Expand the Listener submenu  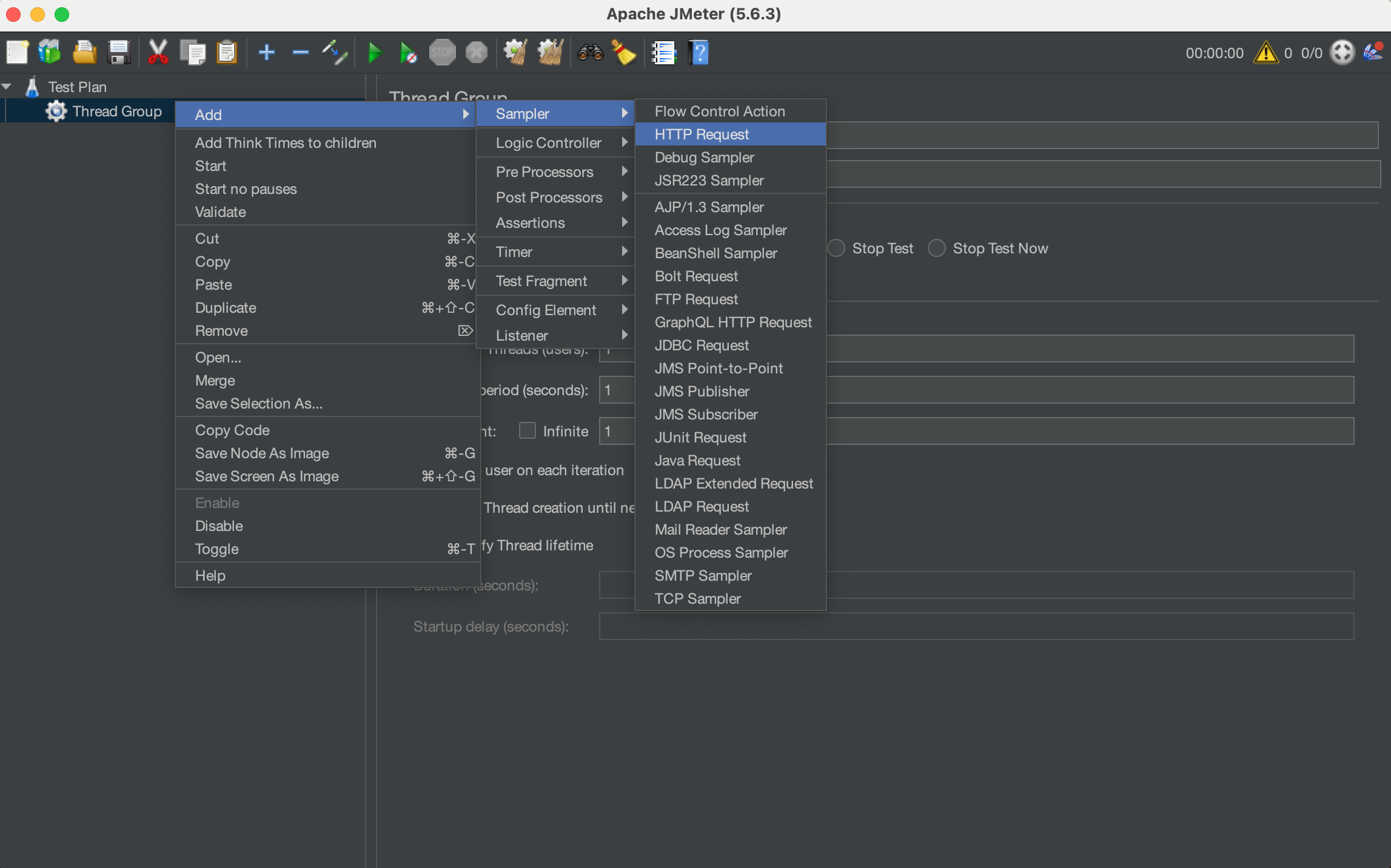tap(555, 335)
